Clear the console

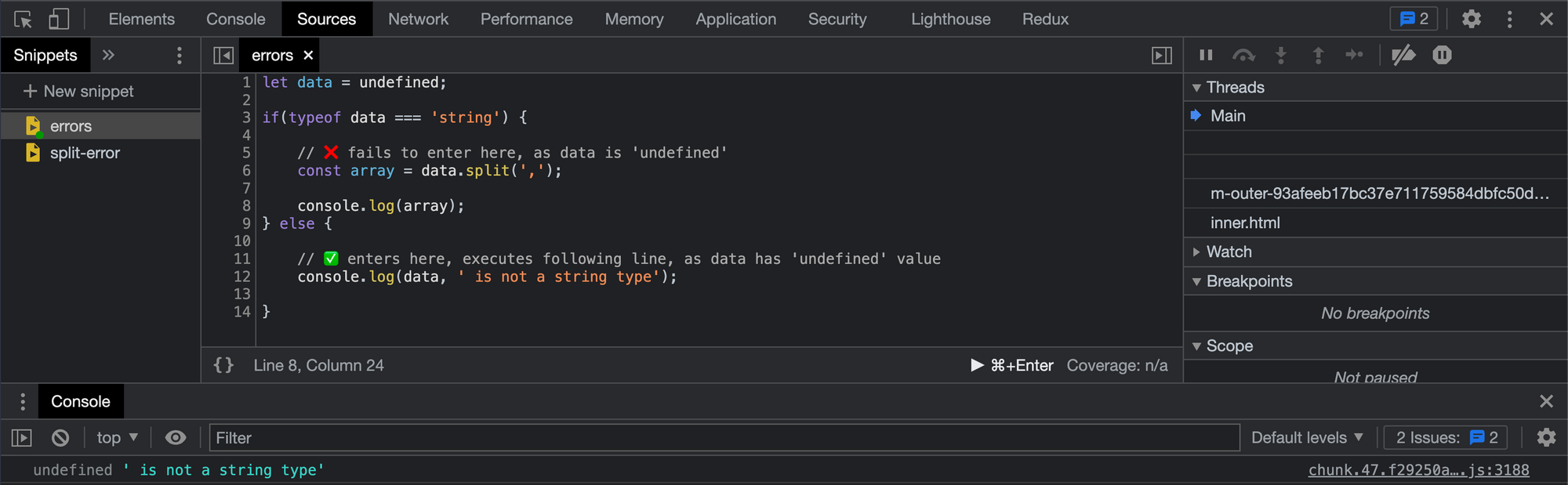[x=60, y=438]
